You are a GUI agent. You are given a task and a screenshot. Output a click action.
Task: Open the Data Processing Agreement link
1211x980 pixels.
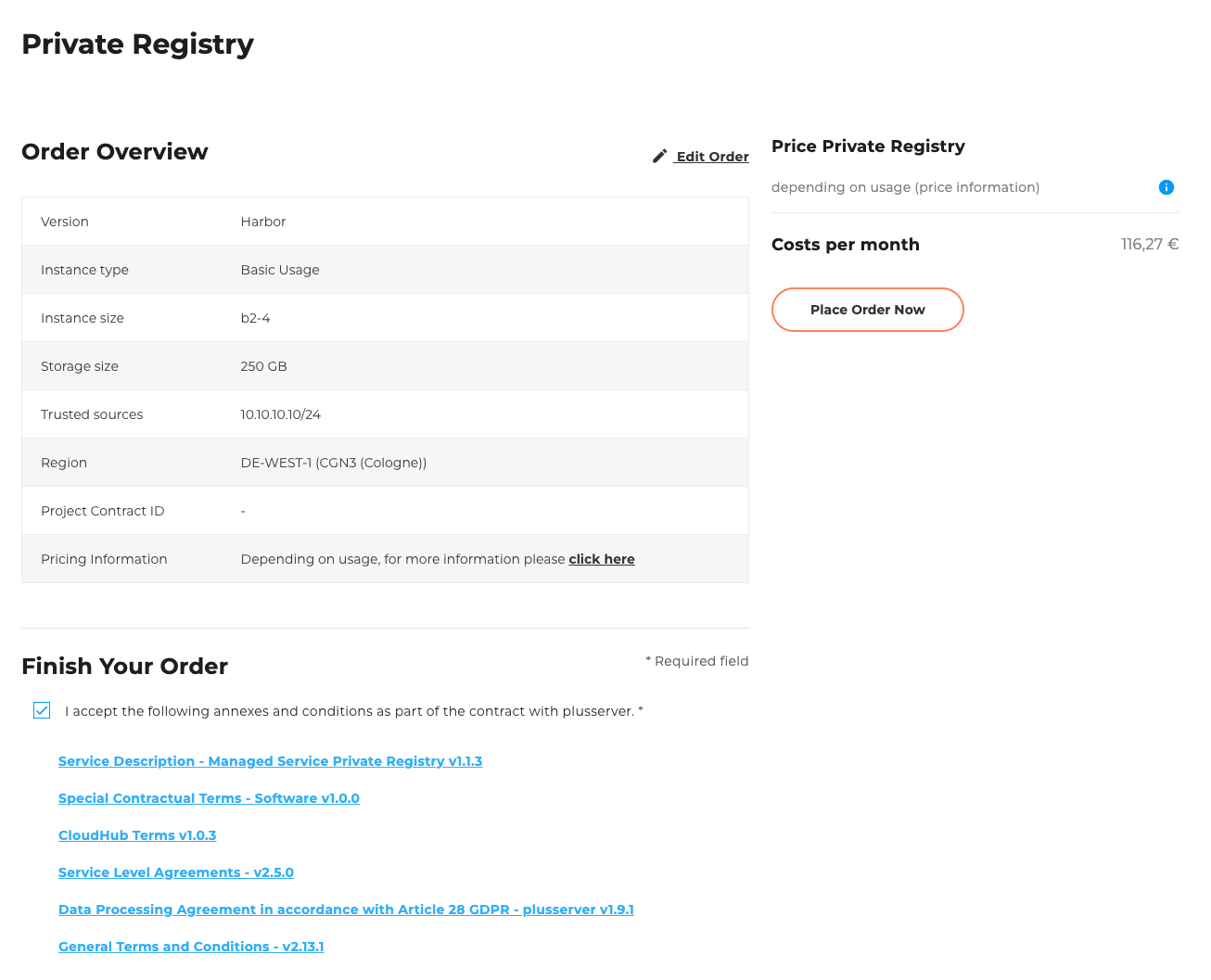coord(346,910)
